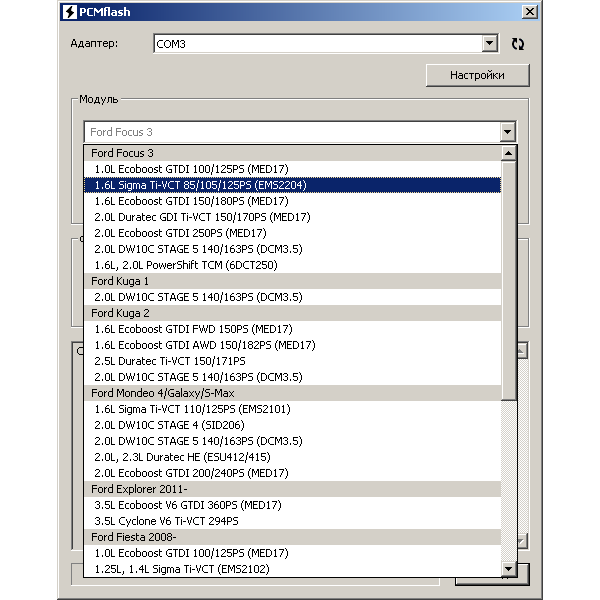Screen dimensions: 600x600
Task: Close the PCMflash window
Action: [x=530, y=12]
